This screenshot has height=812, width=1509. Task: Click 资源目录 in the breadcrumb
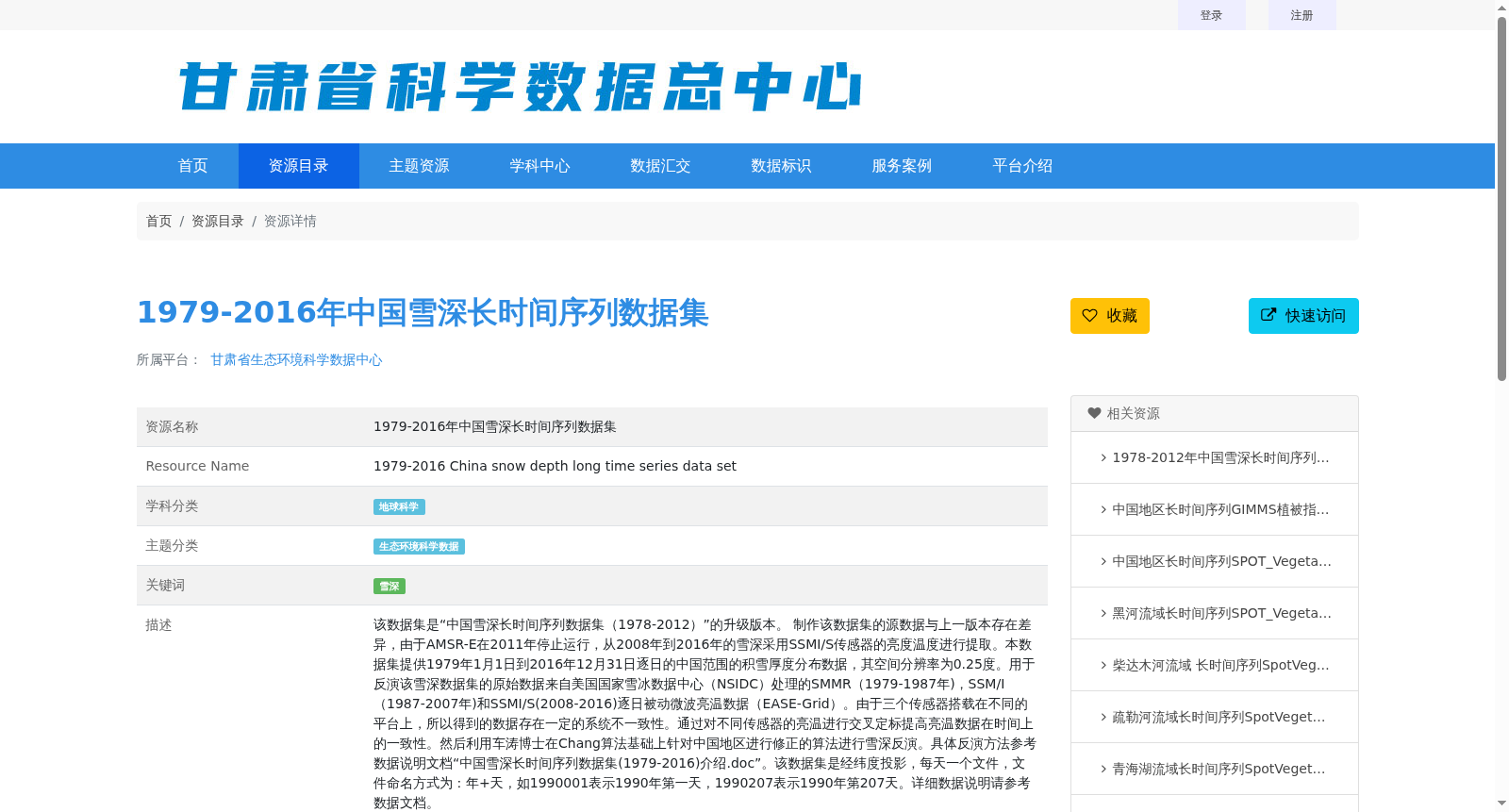[x=218, y=221]
